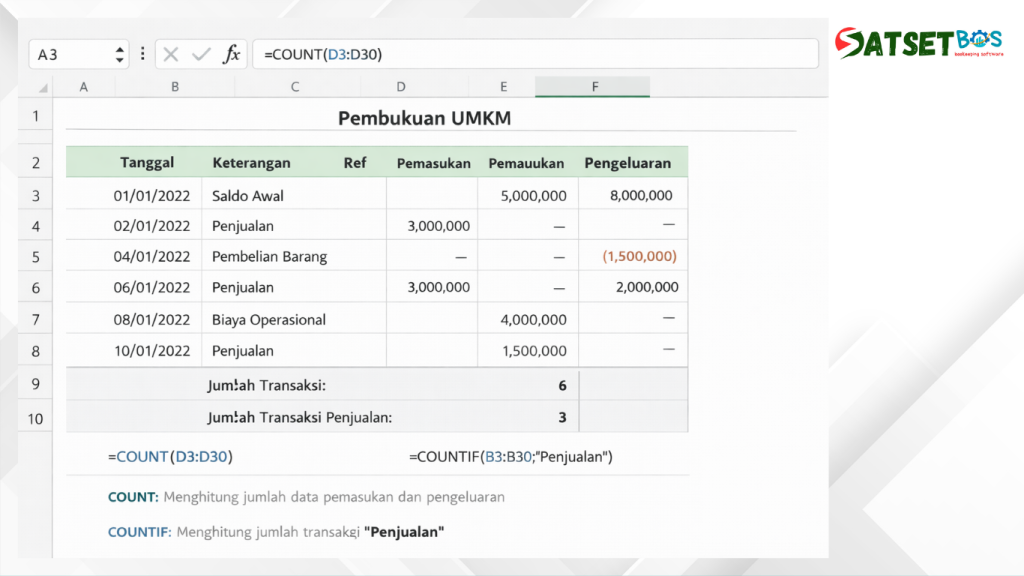
Task: Click the cancel X icon in formula bar
Action: tap(171, 54)
